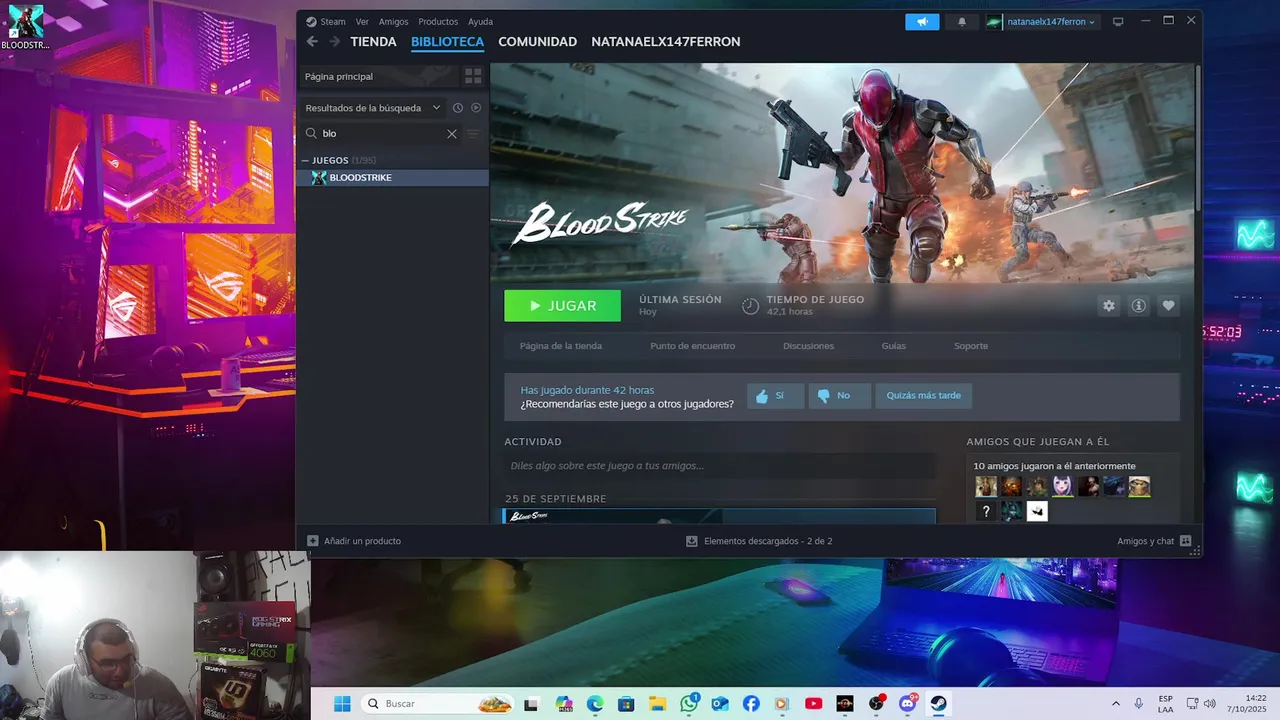Open Punto de encuentro link
The height and width of the screenshot is (720, 1280).
click(x=692, y=346)
